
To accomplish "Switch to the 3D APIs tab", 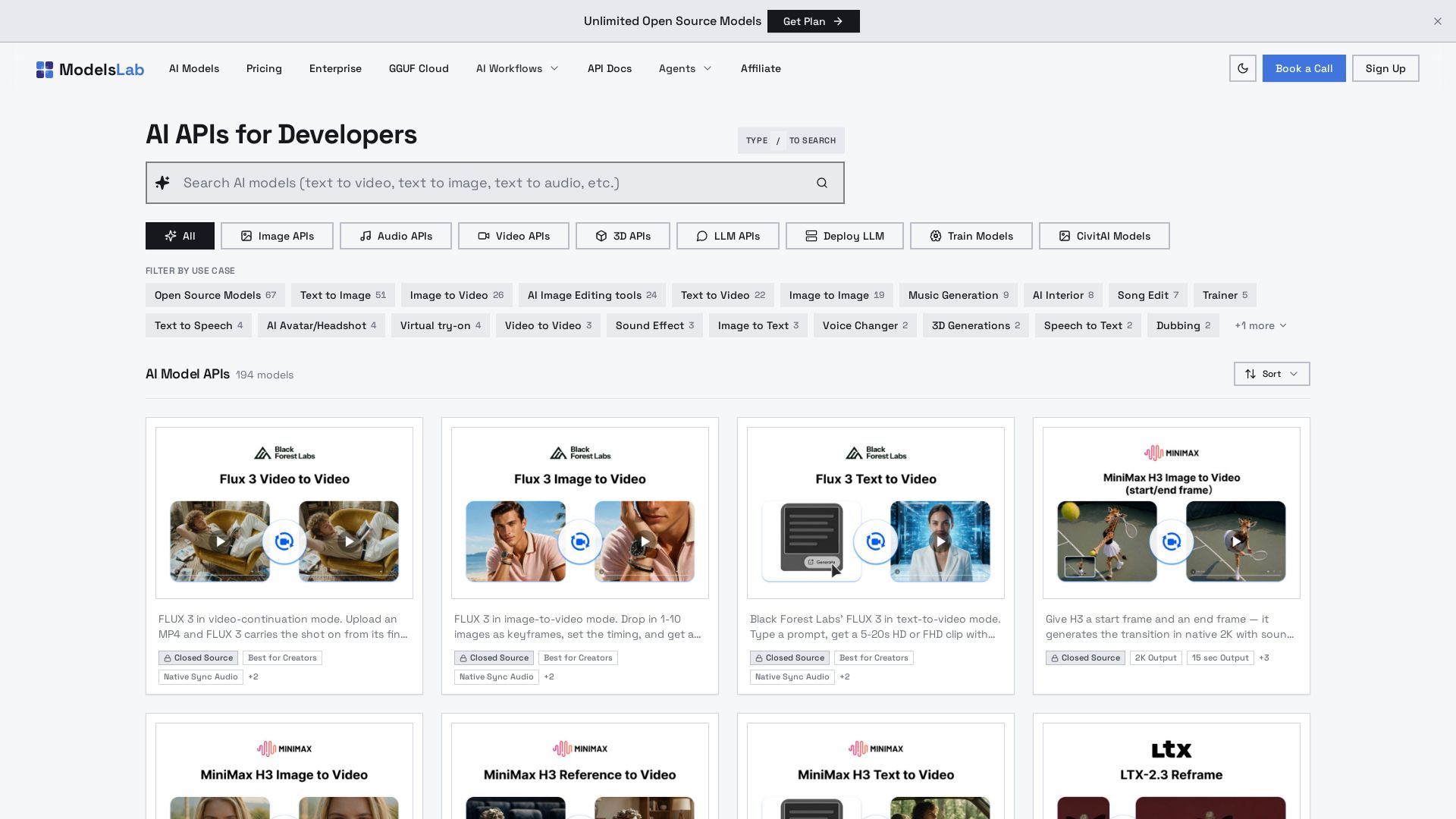I will [x=623, y=236].
